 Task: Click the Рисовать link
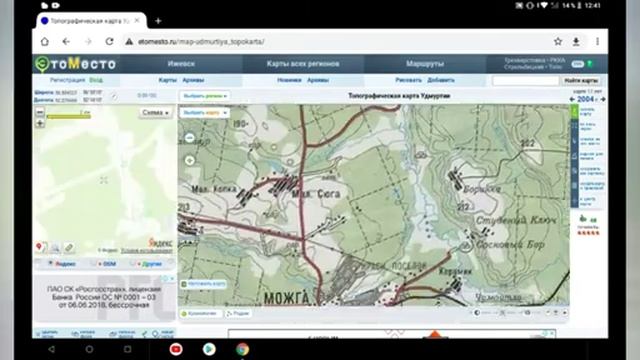coord(408,80)
